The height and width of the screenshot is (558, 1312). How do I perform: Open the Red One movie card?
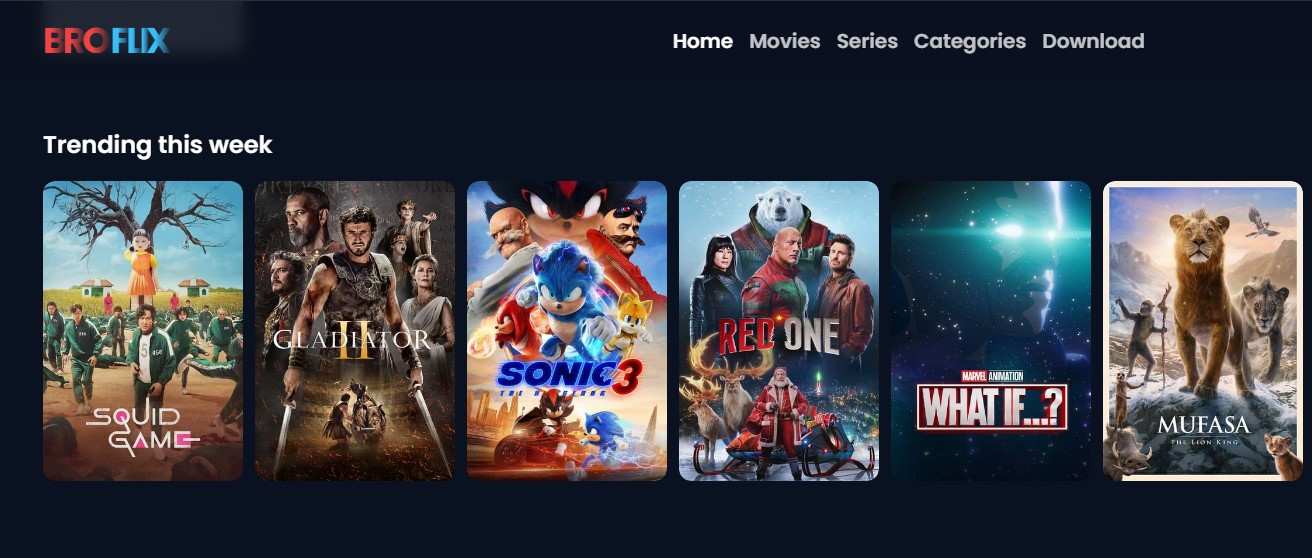pyautogui.click(x=779, y=331)
